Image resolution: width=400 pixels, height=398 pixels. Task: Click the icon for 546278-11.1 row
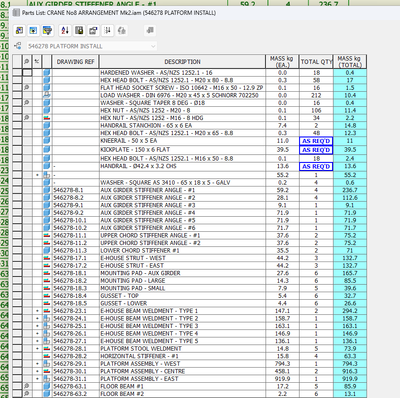[47, 235]
